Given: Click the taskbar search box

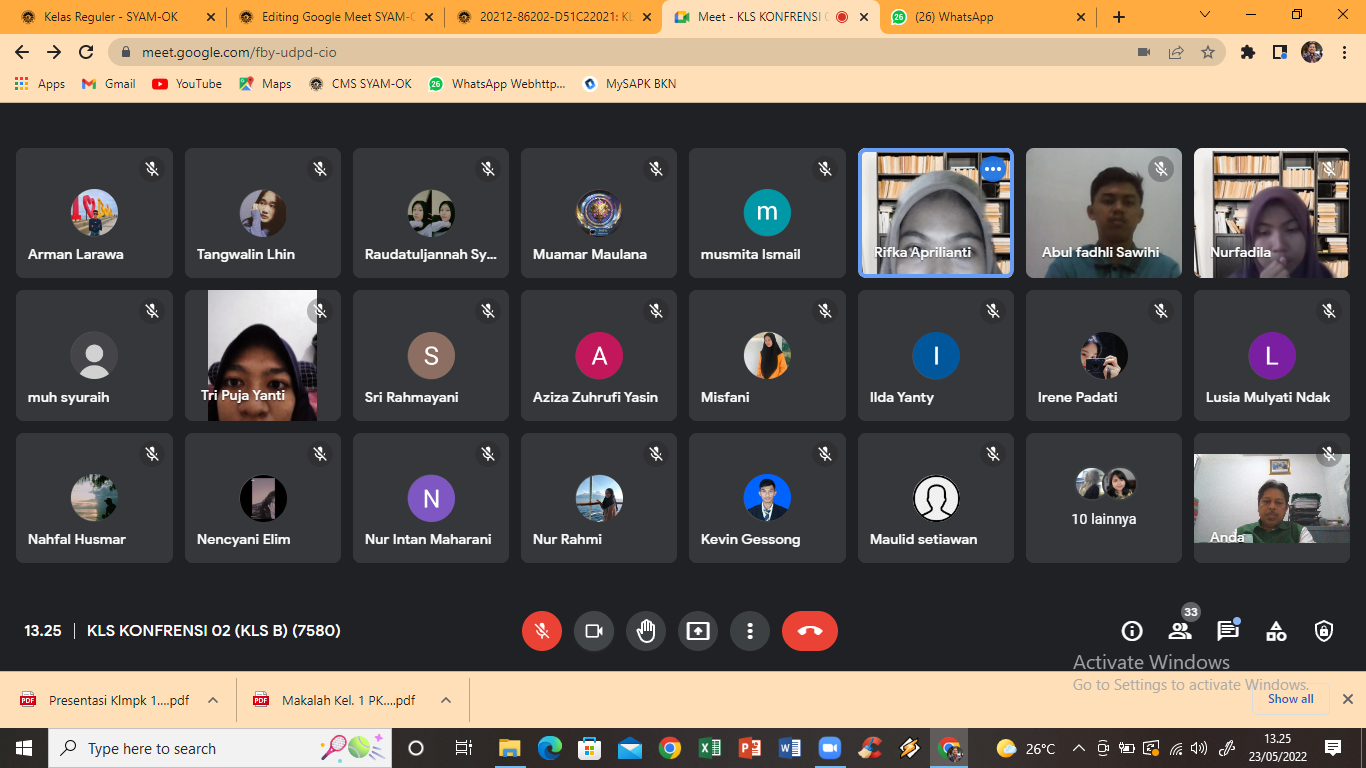Looking at the screenshot, I should point(222,748).
